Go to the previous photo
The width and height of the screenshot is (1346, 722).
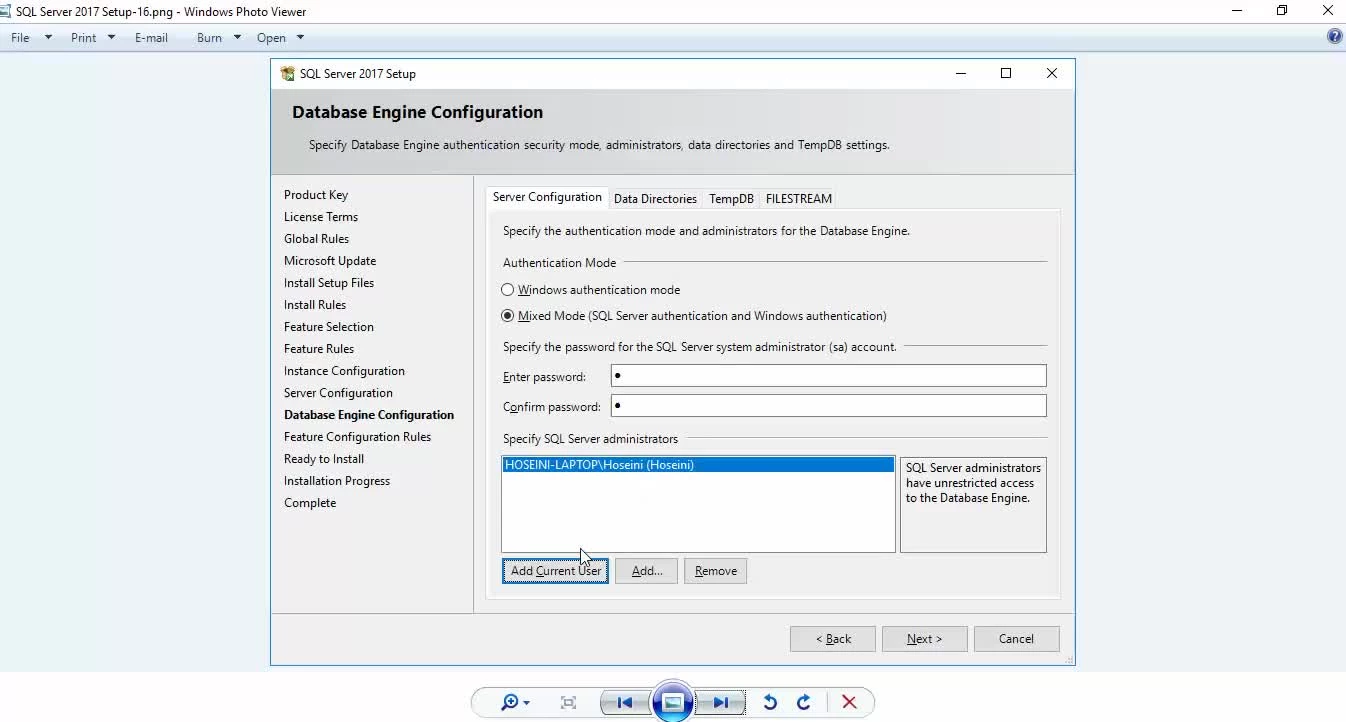(x=625, y=702)
